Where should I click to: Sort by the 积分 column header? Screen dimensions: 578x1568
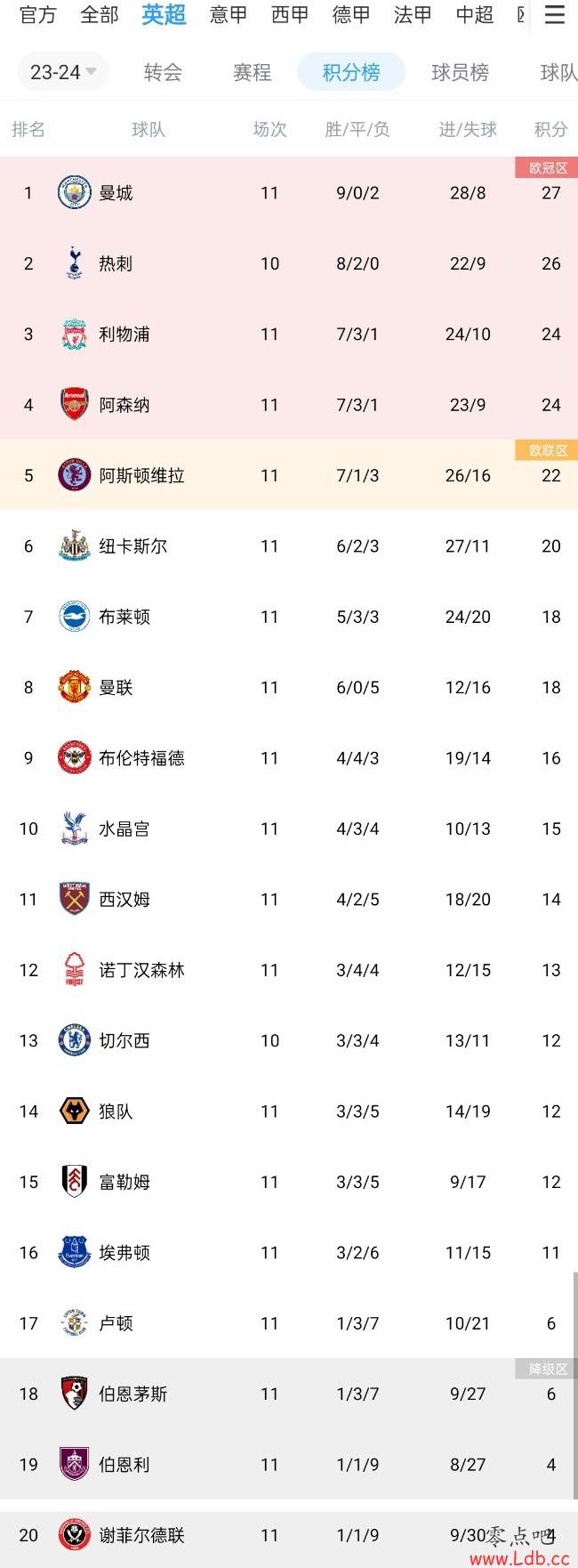[x=550, y=129]
